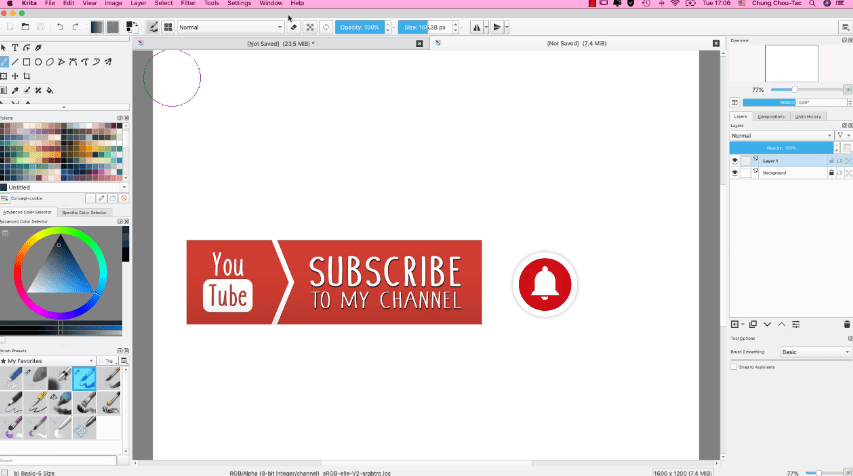The width and height of the screenshot is (853, 476).
Task: Hide the Background layer eye icon
Action: coord(735,173)
